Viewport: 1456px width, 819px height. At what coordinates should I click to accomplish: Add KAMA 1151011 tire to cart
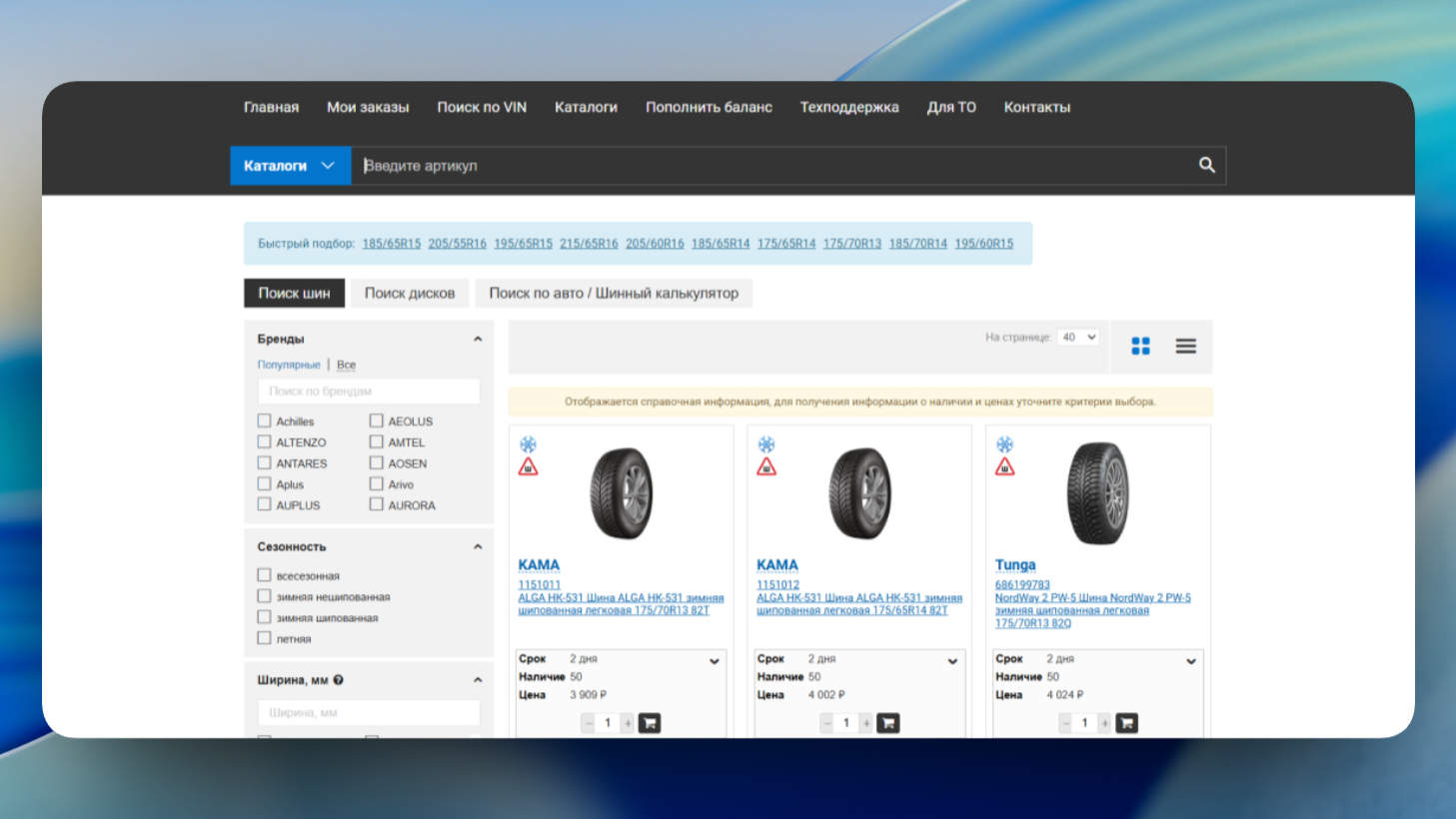coord(650,723)
